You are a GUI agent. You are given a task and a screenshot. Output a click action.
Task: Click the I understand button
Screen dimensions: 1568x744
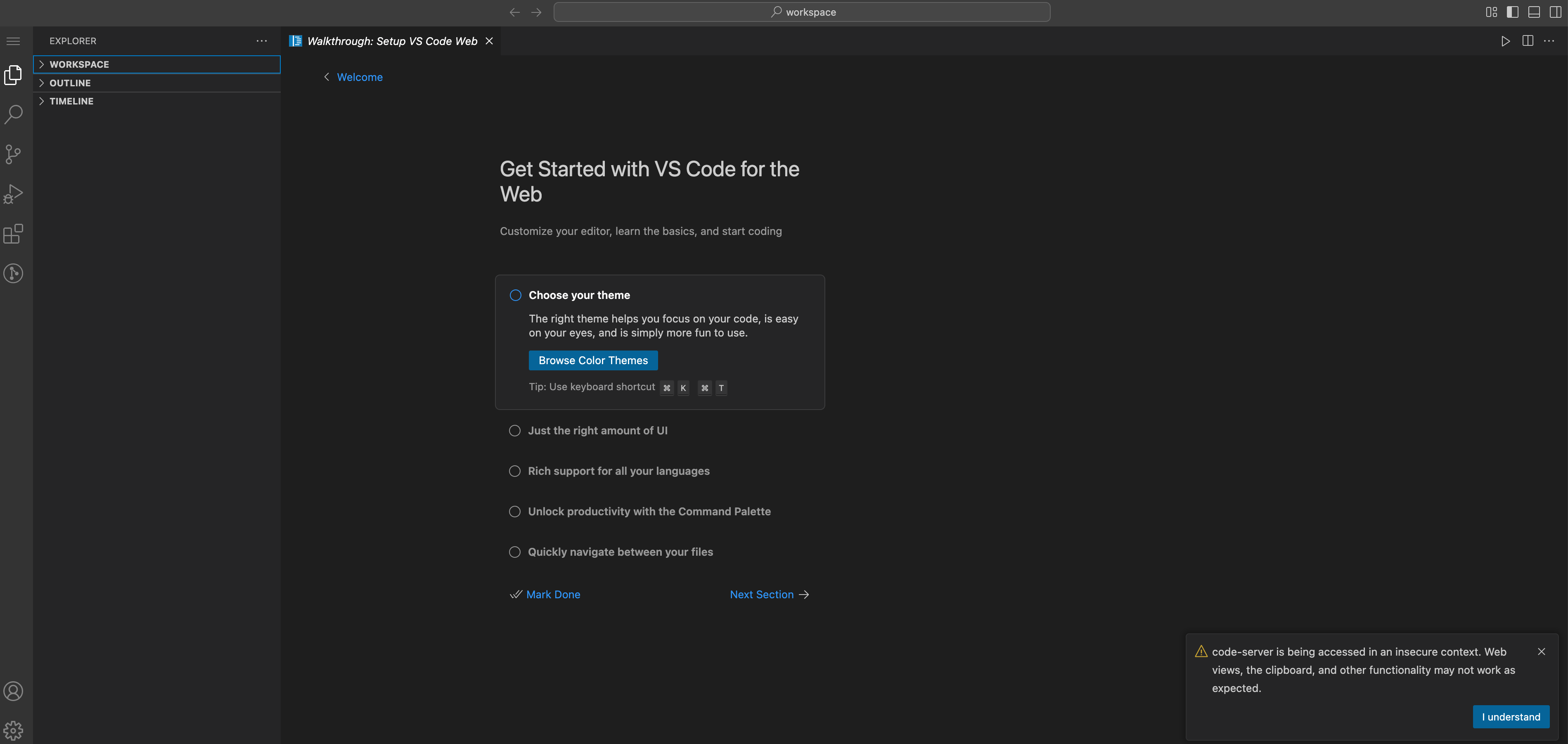1511,717
